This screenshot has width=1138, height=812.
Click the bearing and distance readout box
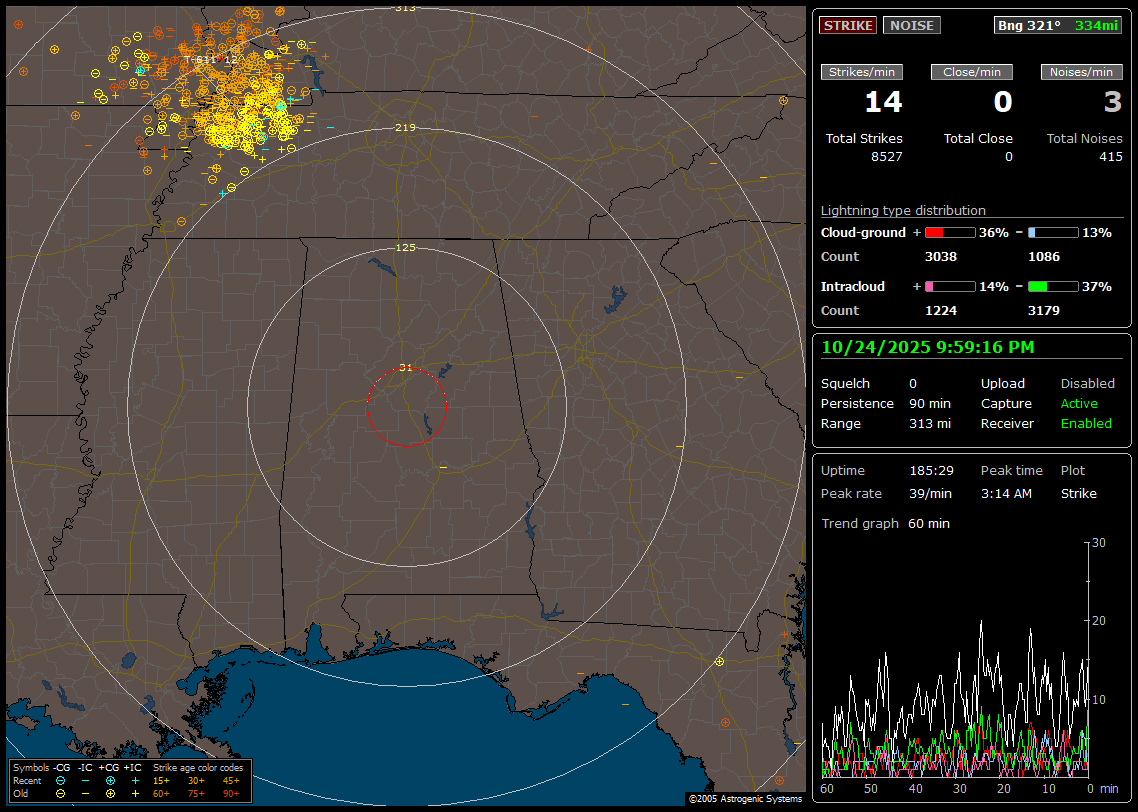[x=1058, y=25]
